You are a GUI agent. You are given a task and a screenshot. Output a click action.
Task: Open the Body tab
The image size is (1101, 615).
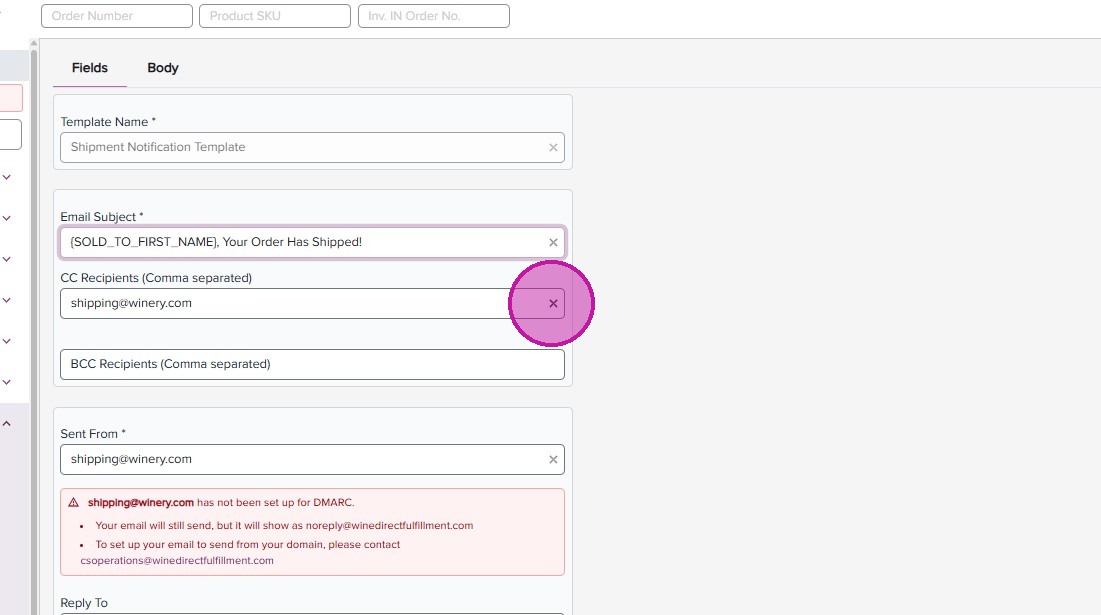tap(162, 68)
